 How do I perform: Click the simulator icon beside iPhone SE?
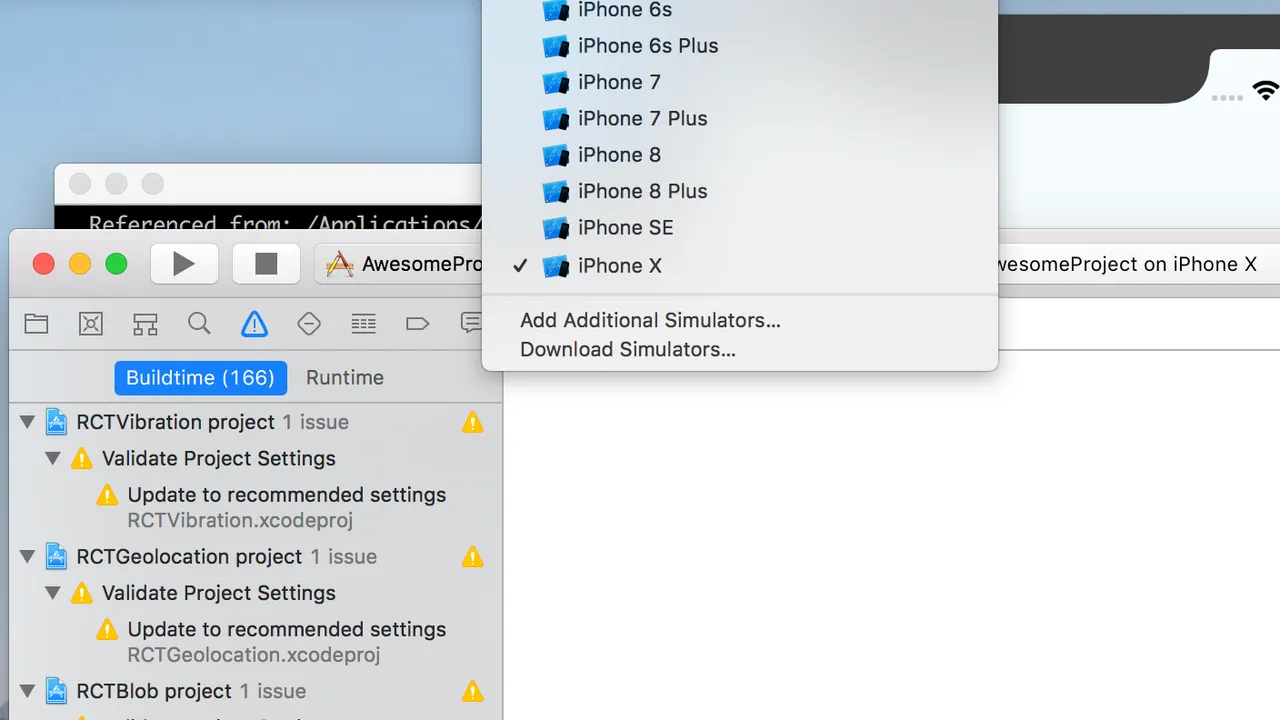[x=556, y=228]
